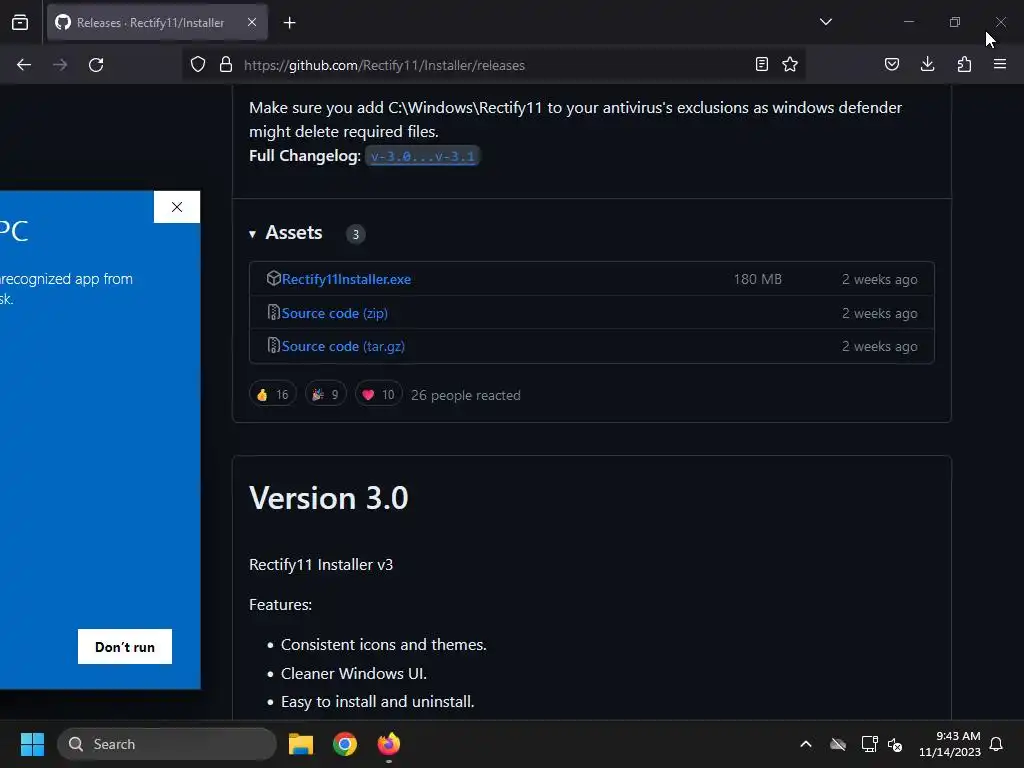Open the Firefox application menu
1024x768 pixels.
coord(1000,64)
